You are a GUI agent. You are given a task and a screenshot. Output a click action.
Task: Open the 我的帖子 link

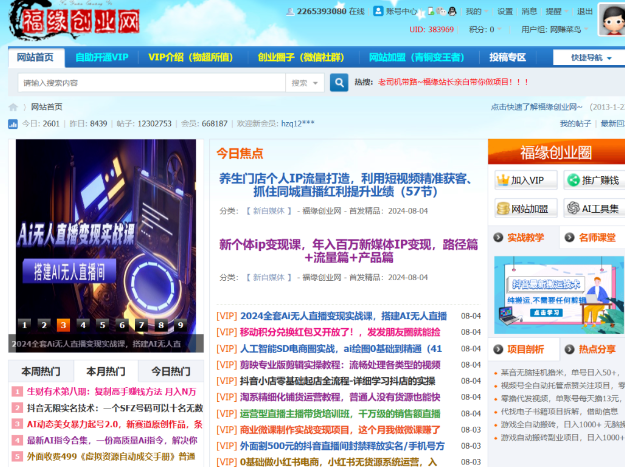click(575, 124)
